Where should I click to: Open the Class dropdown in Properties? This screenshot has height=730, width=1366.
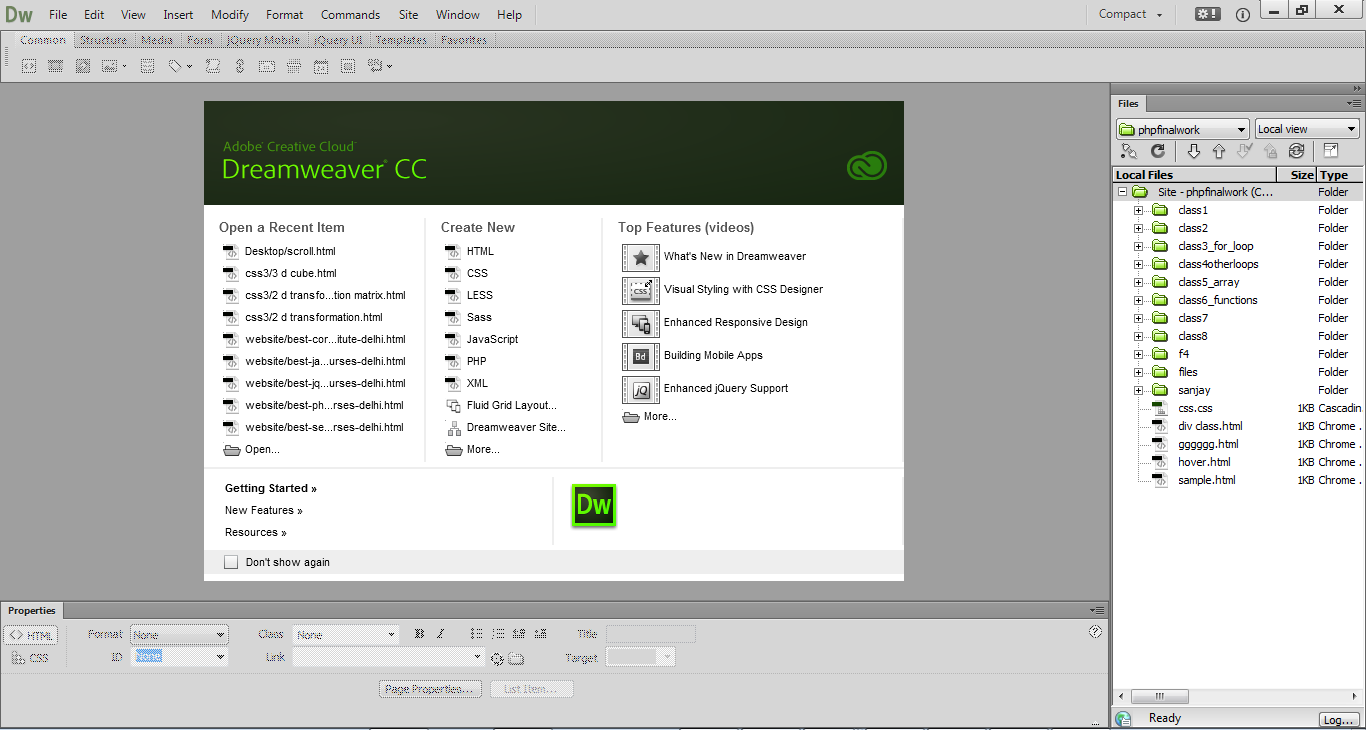[x=346, y=634]
